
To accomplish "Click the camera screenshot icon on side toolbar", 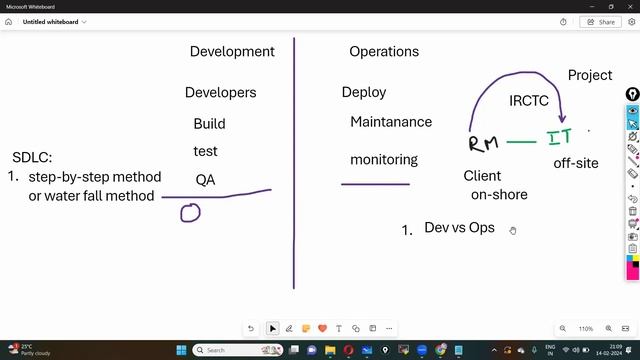I will tap(633, 237).
